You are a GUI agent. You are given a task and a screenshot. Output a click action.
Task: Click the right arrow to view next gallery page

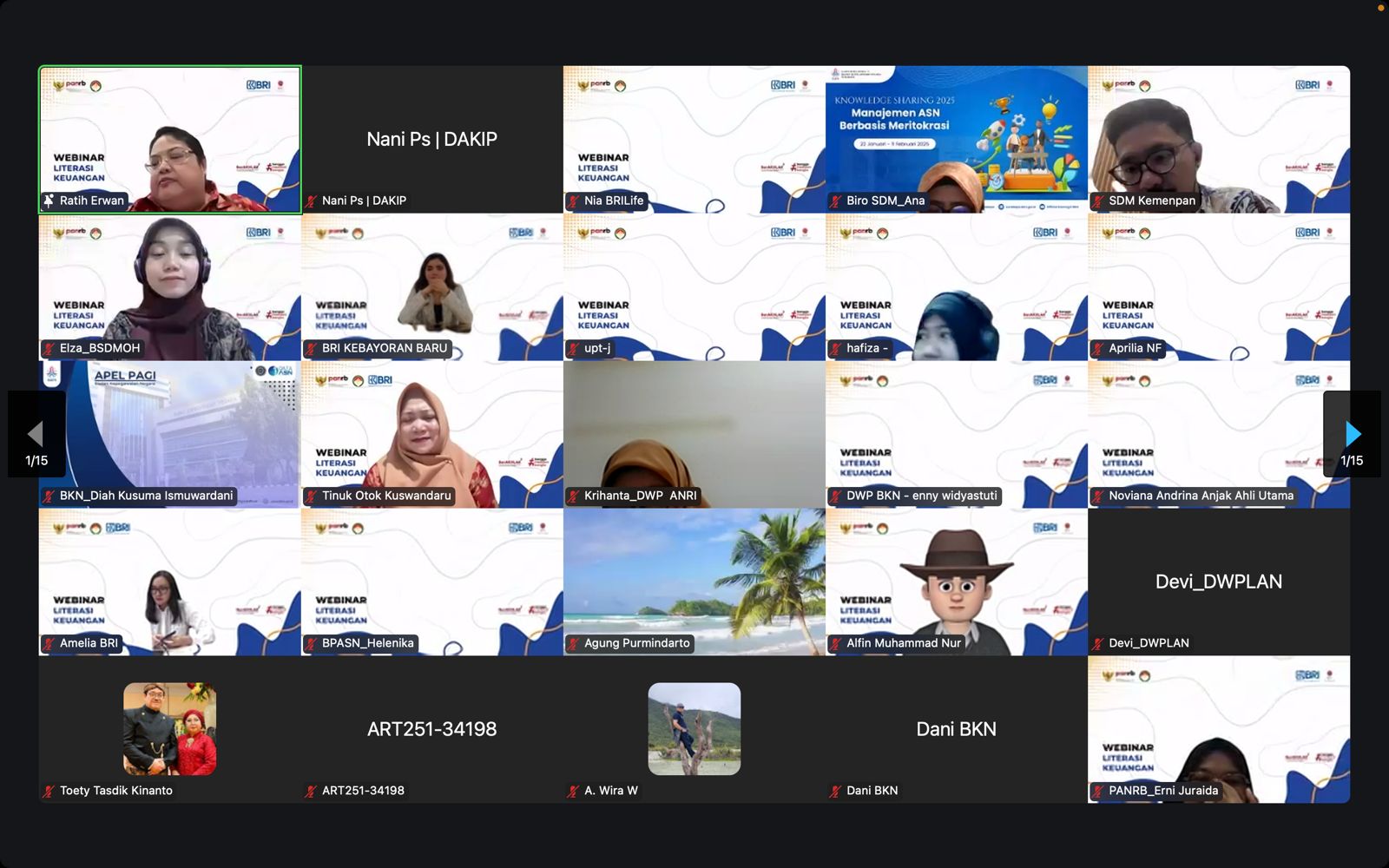[x=1352, y=433]
